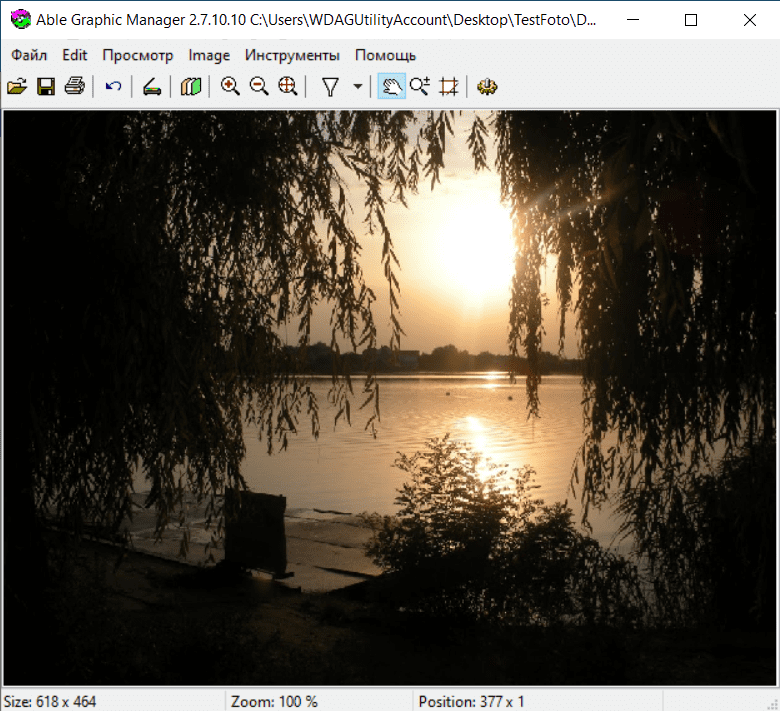Viewport: 780px width, 711px height.
Task: Close the Able Graphic Manager window
Action: pyautogui.click(x=750, y=20)
